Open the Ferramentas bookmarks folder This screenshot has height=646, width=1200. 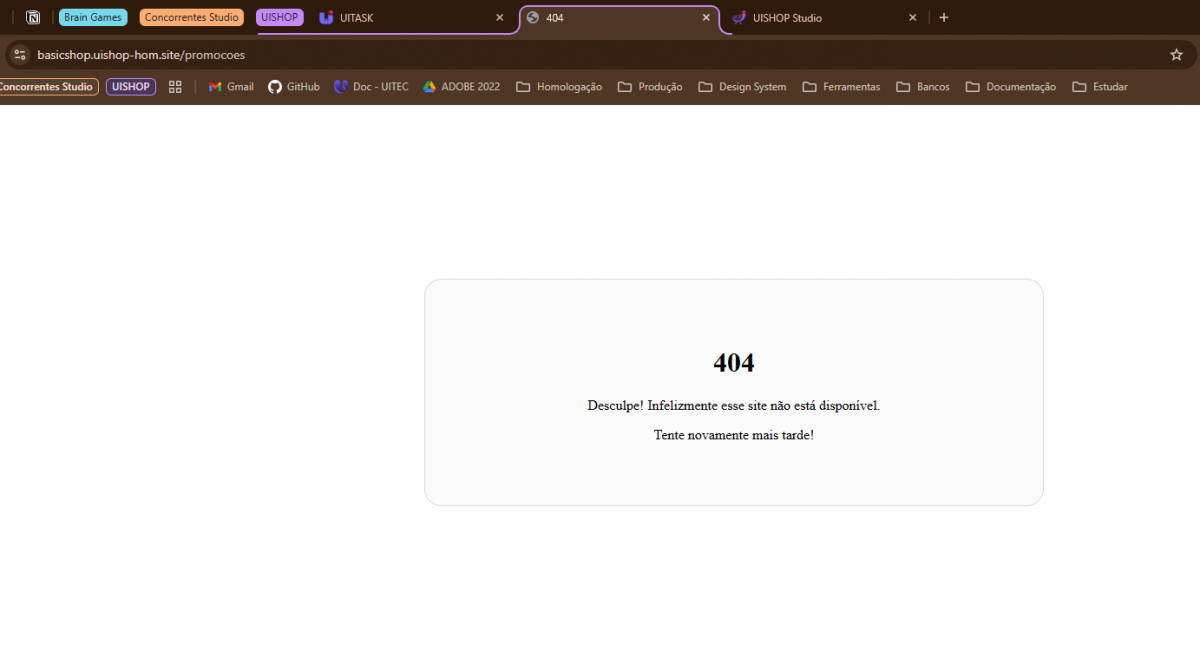pos(841,87)
